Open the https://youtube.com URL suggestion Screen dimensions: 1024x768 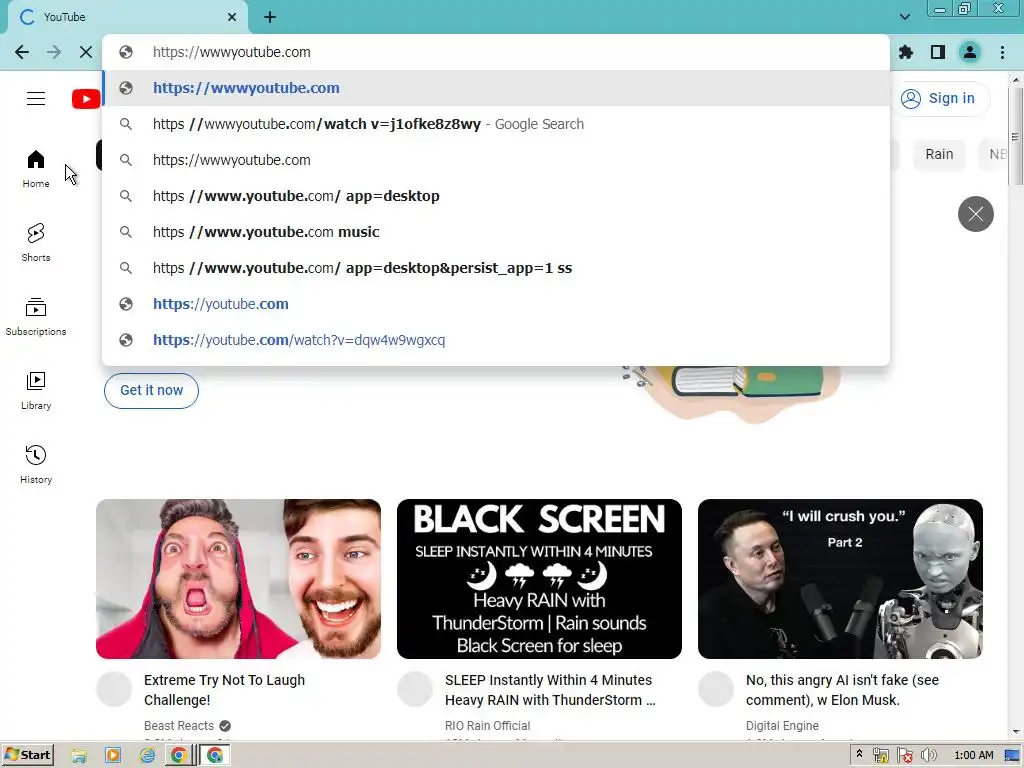[496, 304]
